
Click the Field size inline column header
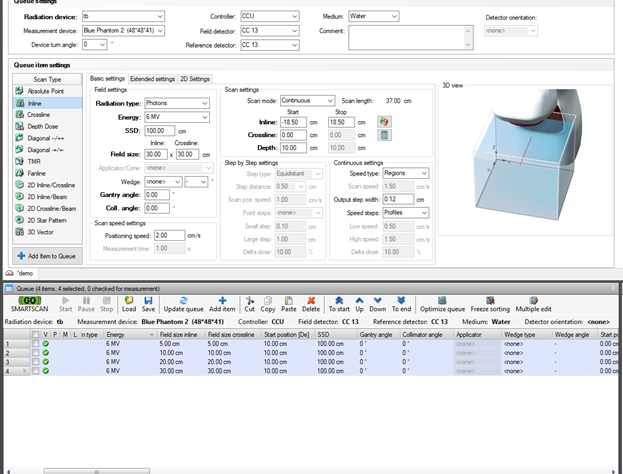tap(181, 335)
